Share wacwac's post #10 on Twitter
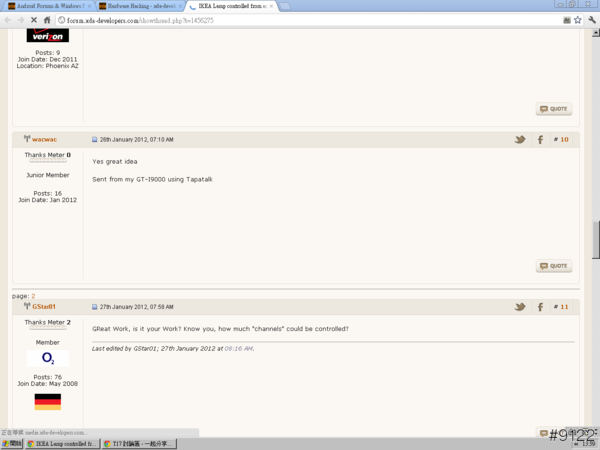The image size is (600, 450). tap(520, 139)
